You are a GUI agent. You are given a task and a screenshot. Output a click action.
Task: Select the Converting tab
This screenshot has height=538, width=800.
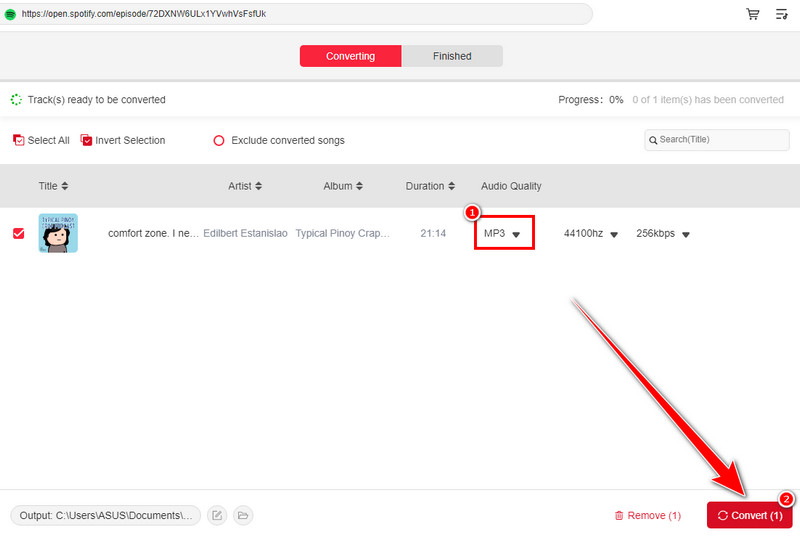point(350,56)
